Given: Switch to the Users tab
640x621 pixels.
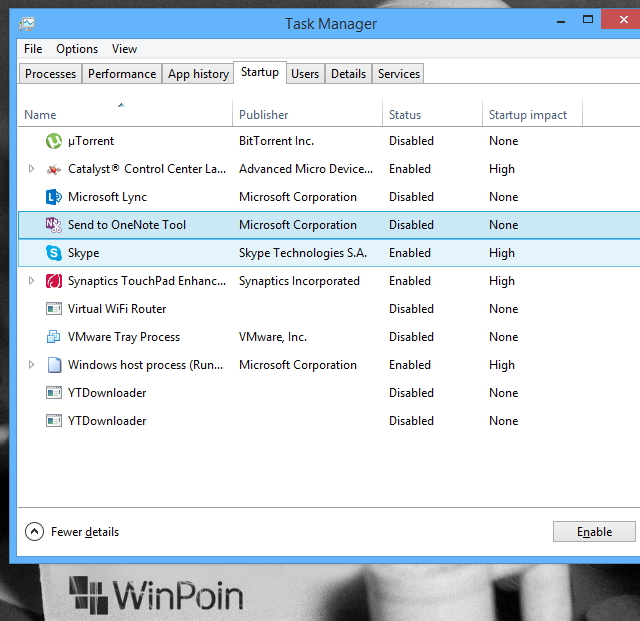Looking at the screenshot, I should (x=305, y=74).
